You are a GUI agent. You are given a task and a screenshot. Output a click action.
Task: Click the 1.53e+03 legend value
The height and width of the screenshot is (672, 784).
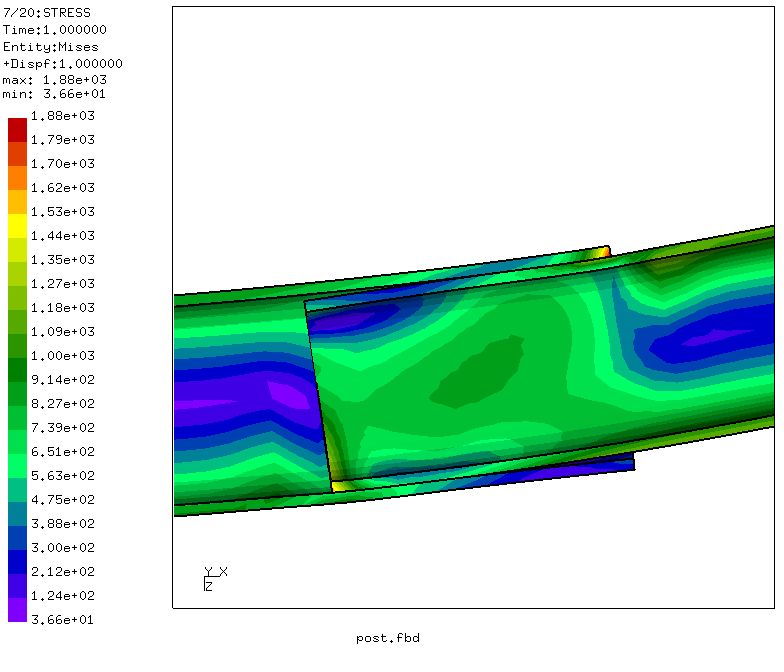tap(62, 212)
